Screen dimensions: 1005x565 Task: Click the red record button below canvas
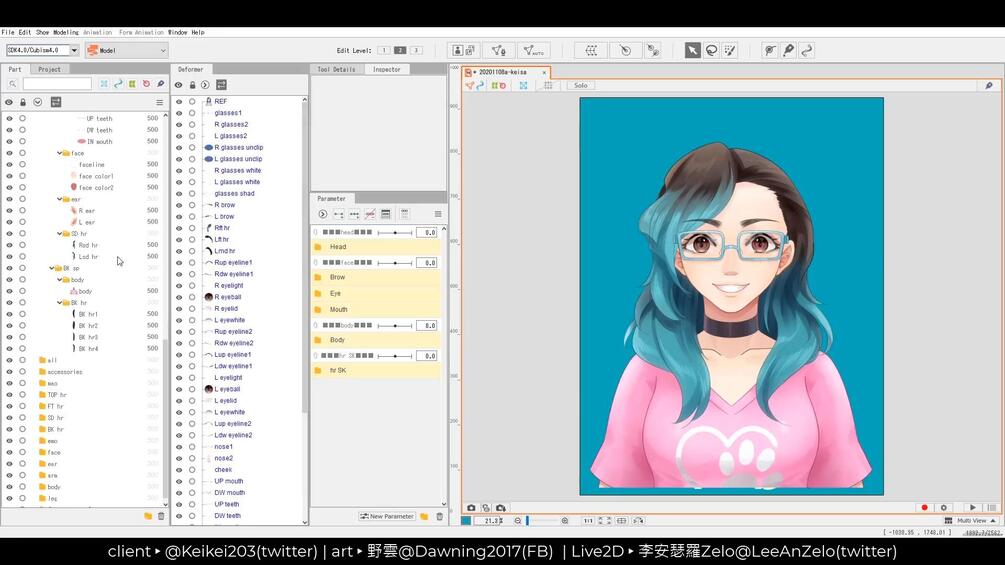pyautogui.click(x=924, y=507)
